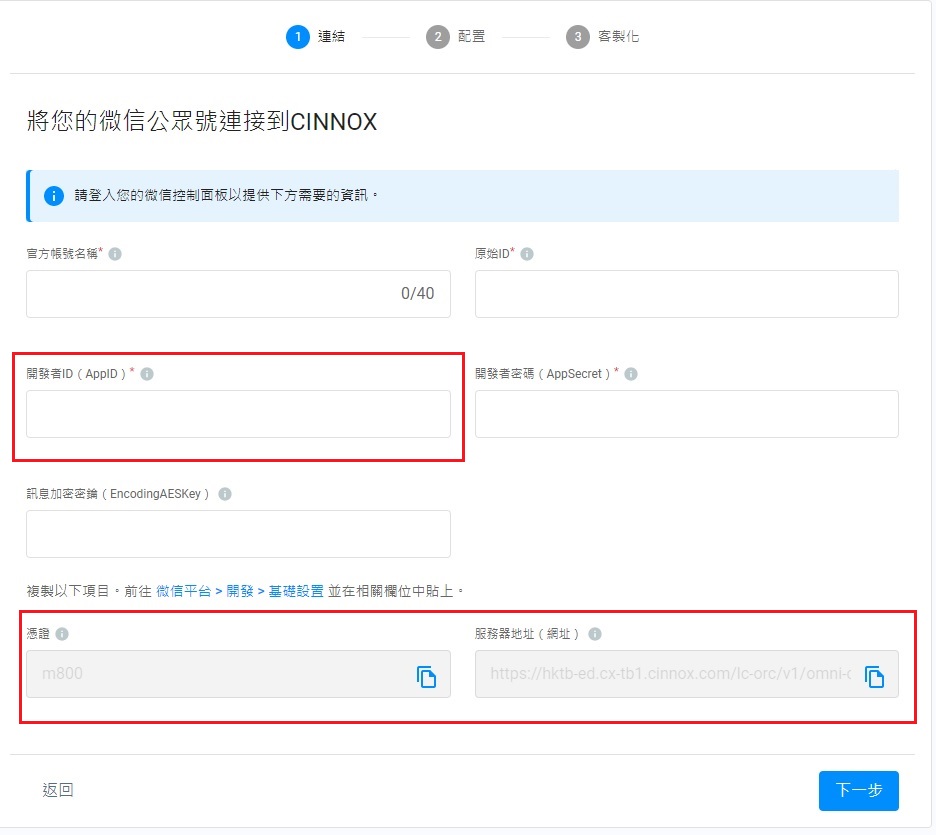Image resolution: width=936 pixels, height=835 pixels.
Task: Focus the 開發者ID (AppID) input field
Action: point(238,414)
